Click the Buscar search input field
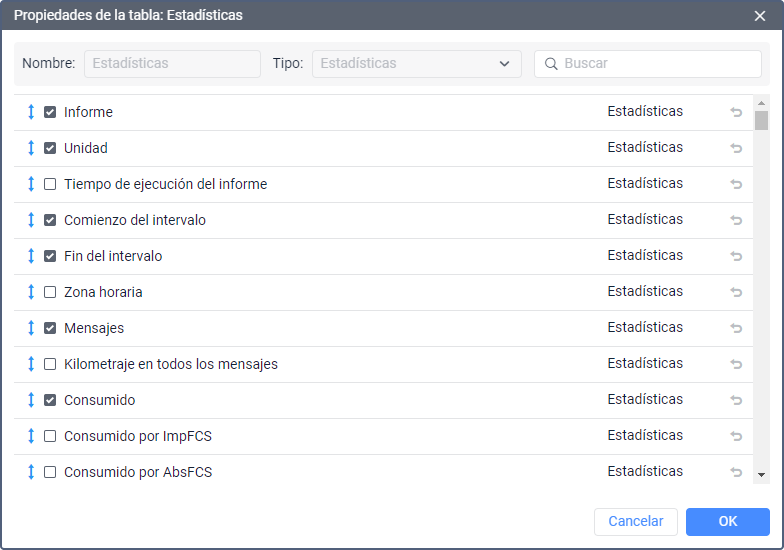The height and width of the screenshot is (550, 784). [648, 64]
